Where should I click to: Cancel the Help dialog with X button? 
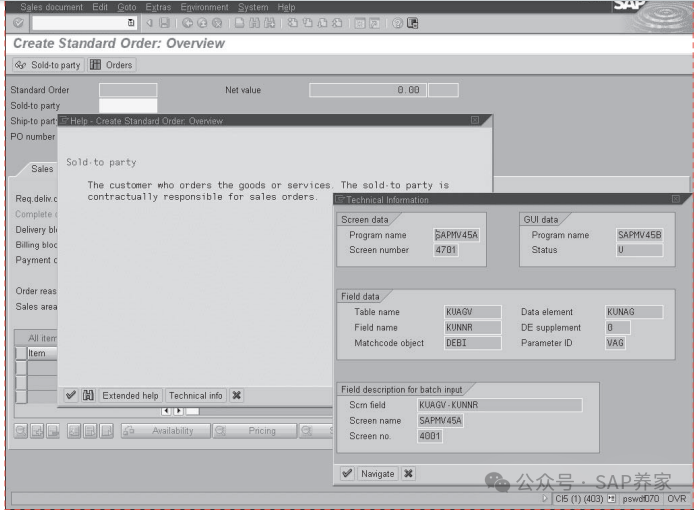[237, 395]
